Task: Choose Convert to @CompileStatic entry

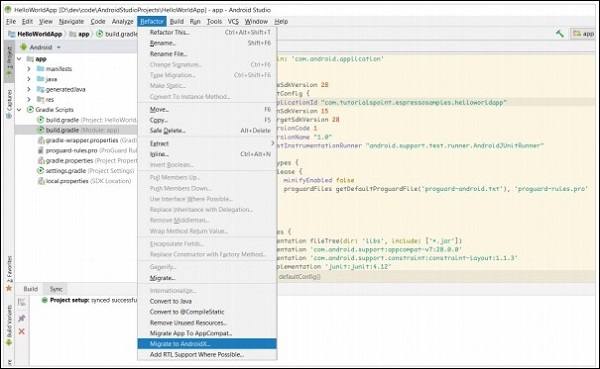Action: point(207,312)
